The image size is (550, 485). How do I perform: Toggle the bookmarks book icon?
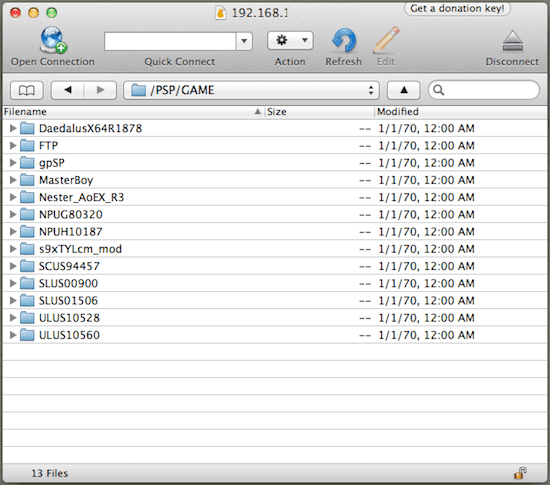(x=27, y=90)
